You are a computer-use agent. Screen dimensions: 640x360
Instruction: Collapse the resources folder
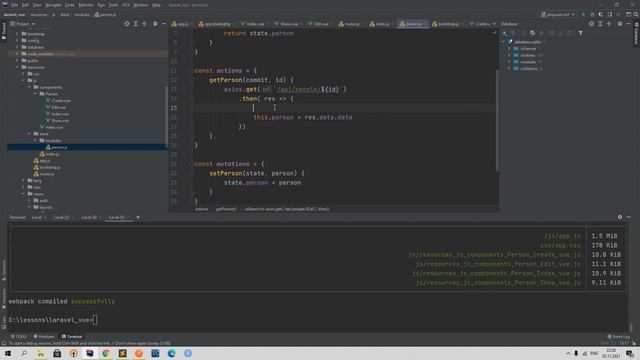[x=17, y=67]
